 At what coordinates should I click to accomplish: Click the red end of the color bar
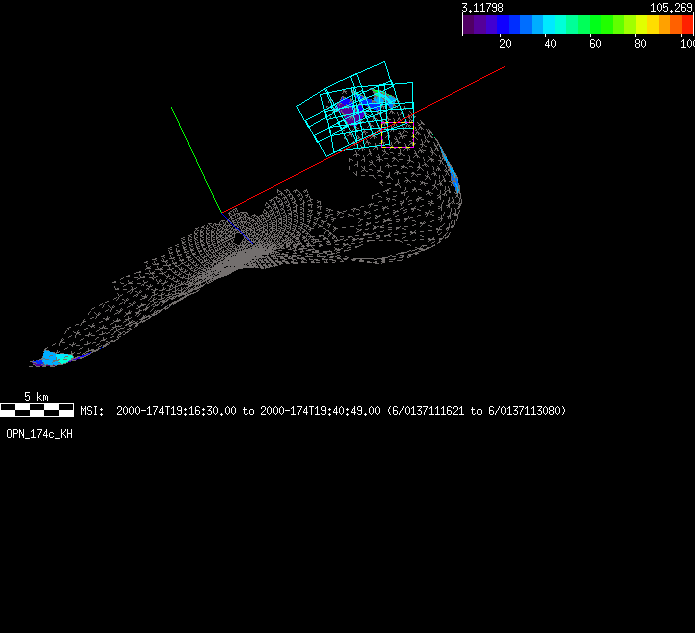(x=687, y=25)
